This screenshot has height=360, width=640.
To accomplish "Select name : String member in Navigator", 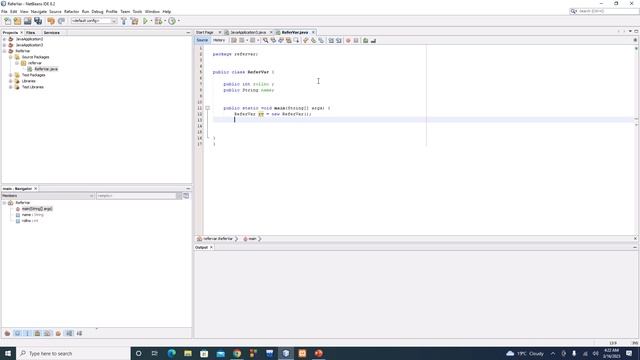I will [x=32, y=215].
